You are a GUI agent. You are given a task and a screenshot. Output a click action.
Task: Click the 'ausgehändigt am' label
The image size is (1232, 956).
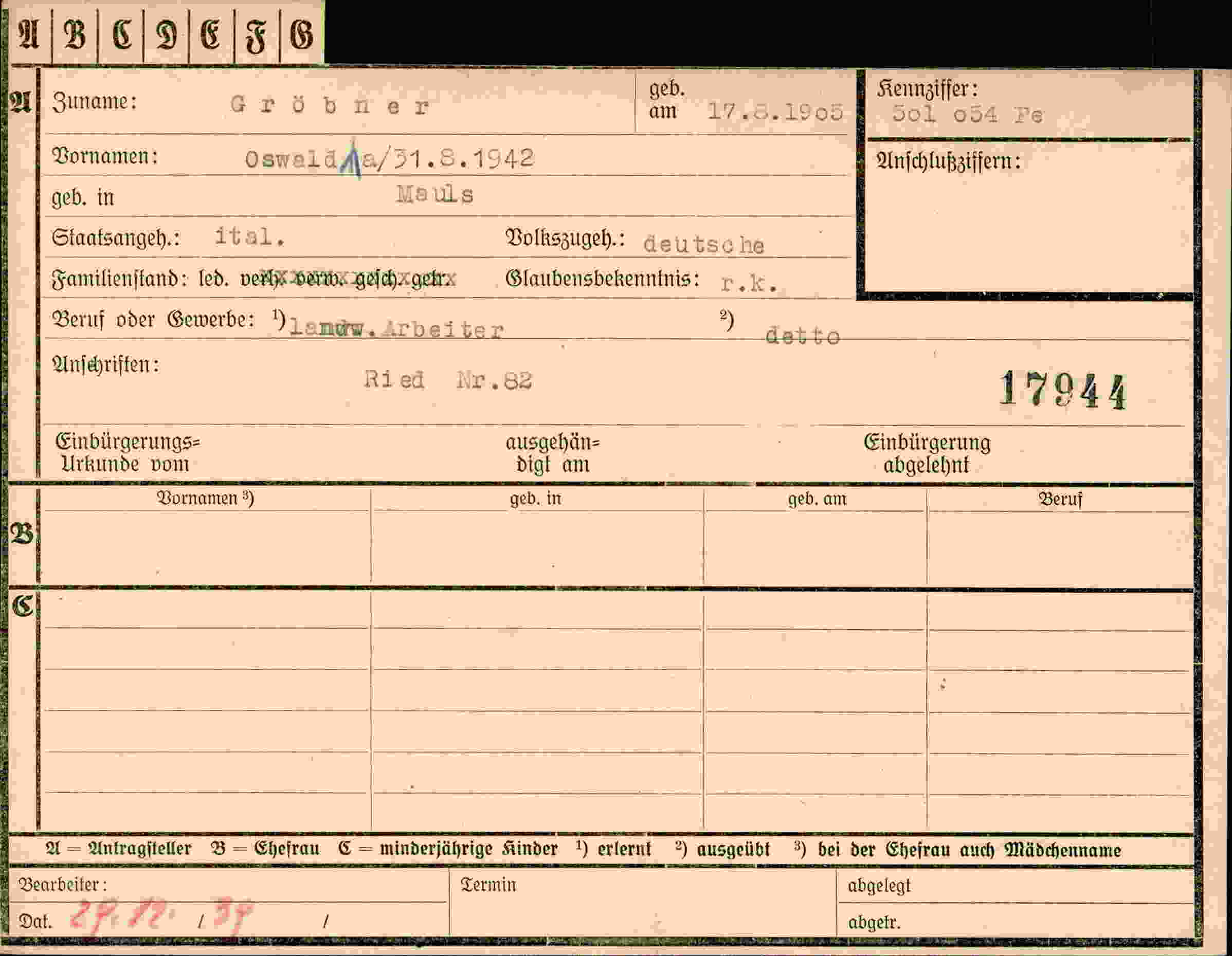(x=552, y=454)
